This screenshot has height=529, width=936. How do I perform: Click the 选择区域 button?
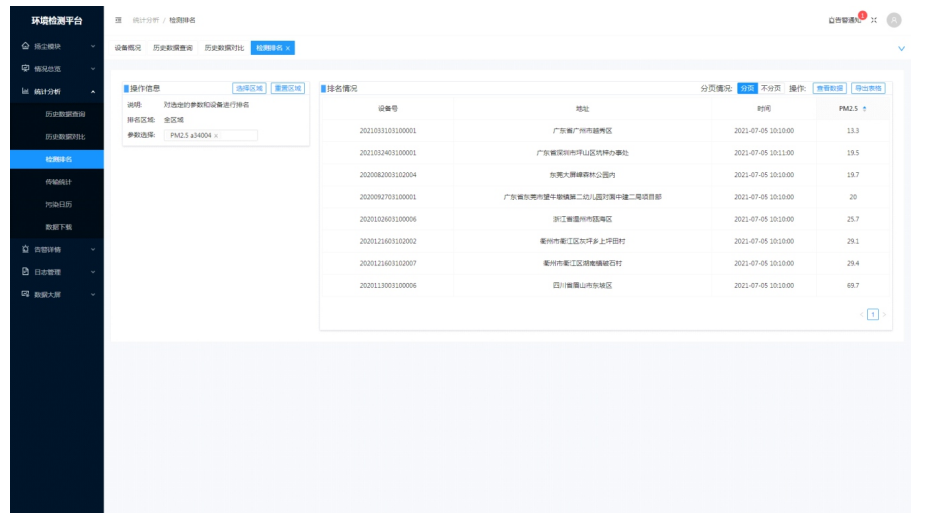(x=249, y=88)
